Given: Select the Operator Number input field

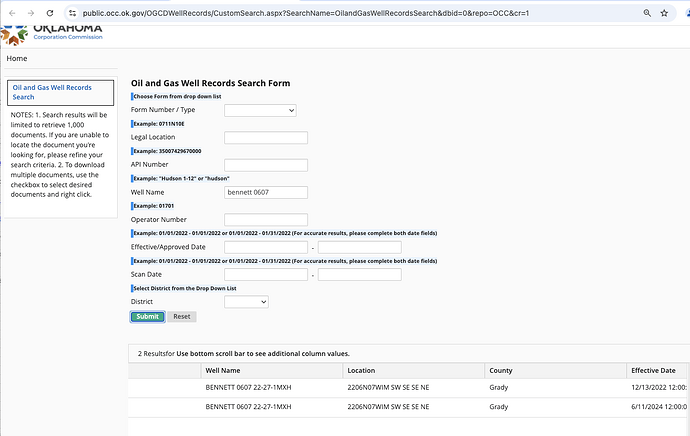Looking at the screenshot, I should click(x=265, y=219).
